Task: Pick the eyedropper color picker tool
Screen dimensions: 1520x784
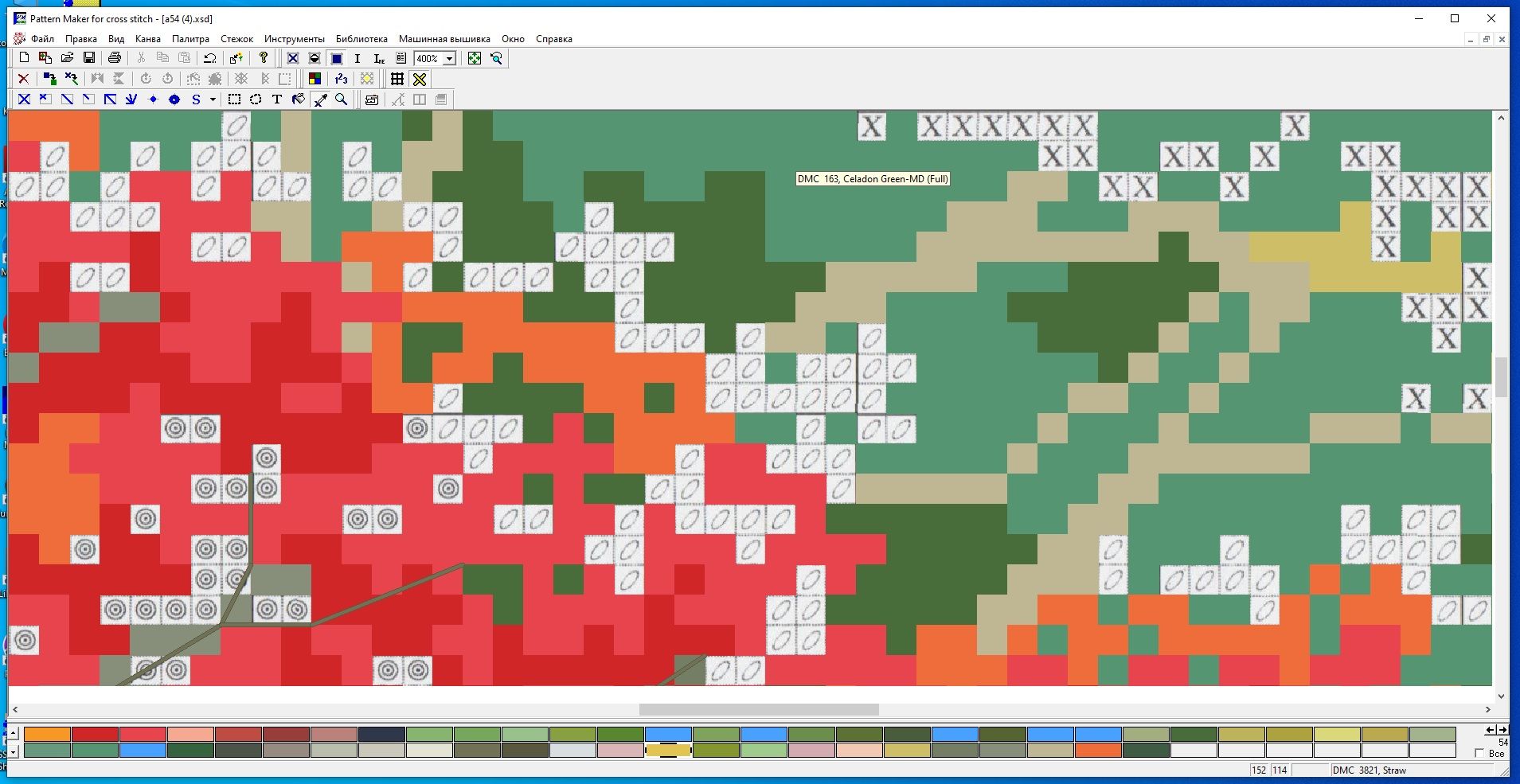Action: pyautogui.click(x=320, y=99)
